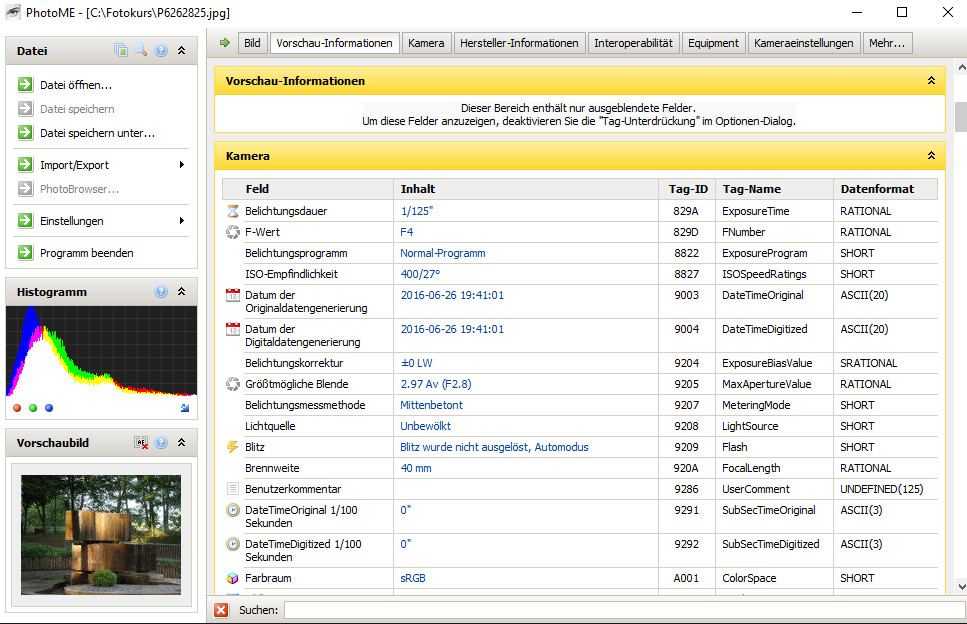The height and width of the screenshot is (624, 967).
Task: Click the enlarge histogram icon
Action: 184,408
